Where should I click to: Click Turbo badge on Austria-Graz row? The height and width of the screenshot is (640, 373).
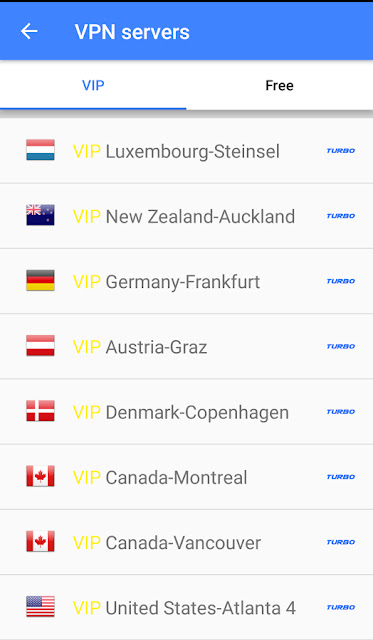tap(341, 347)
